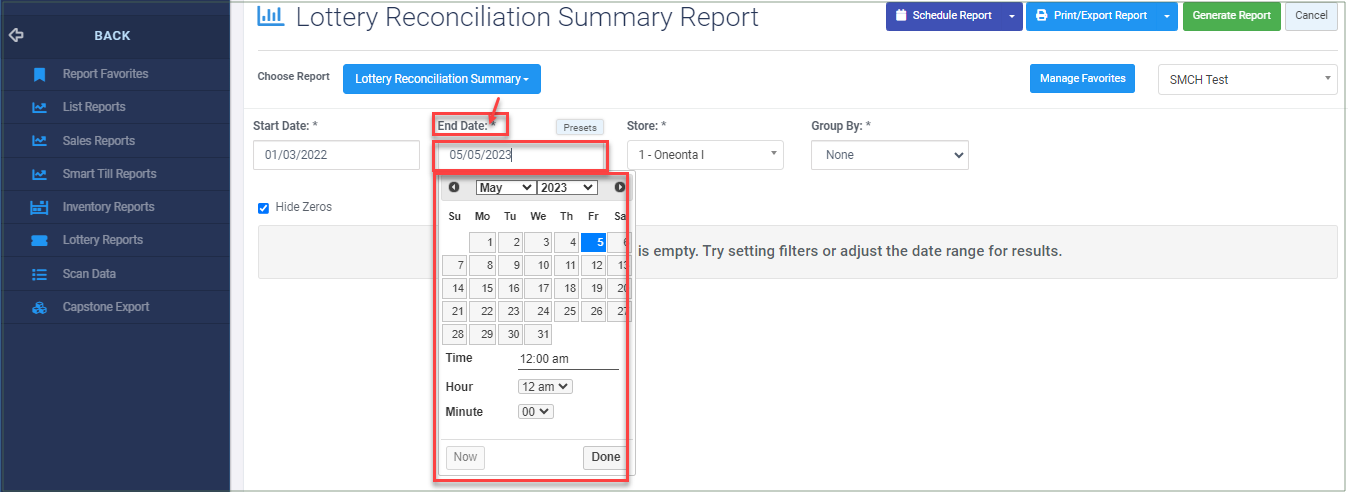This screenshot has width=1348, height=492.
Task: Click the Generate Report button
Action: click(x=1232, y=16)
